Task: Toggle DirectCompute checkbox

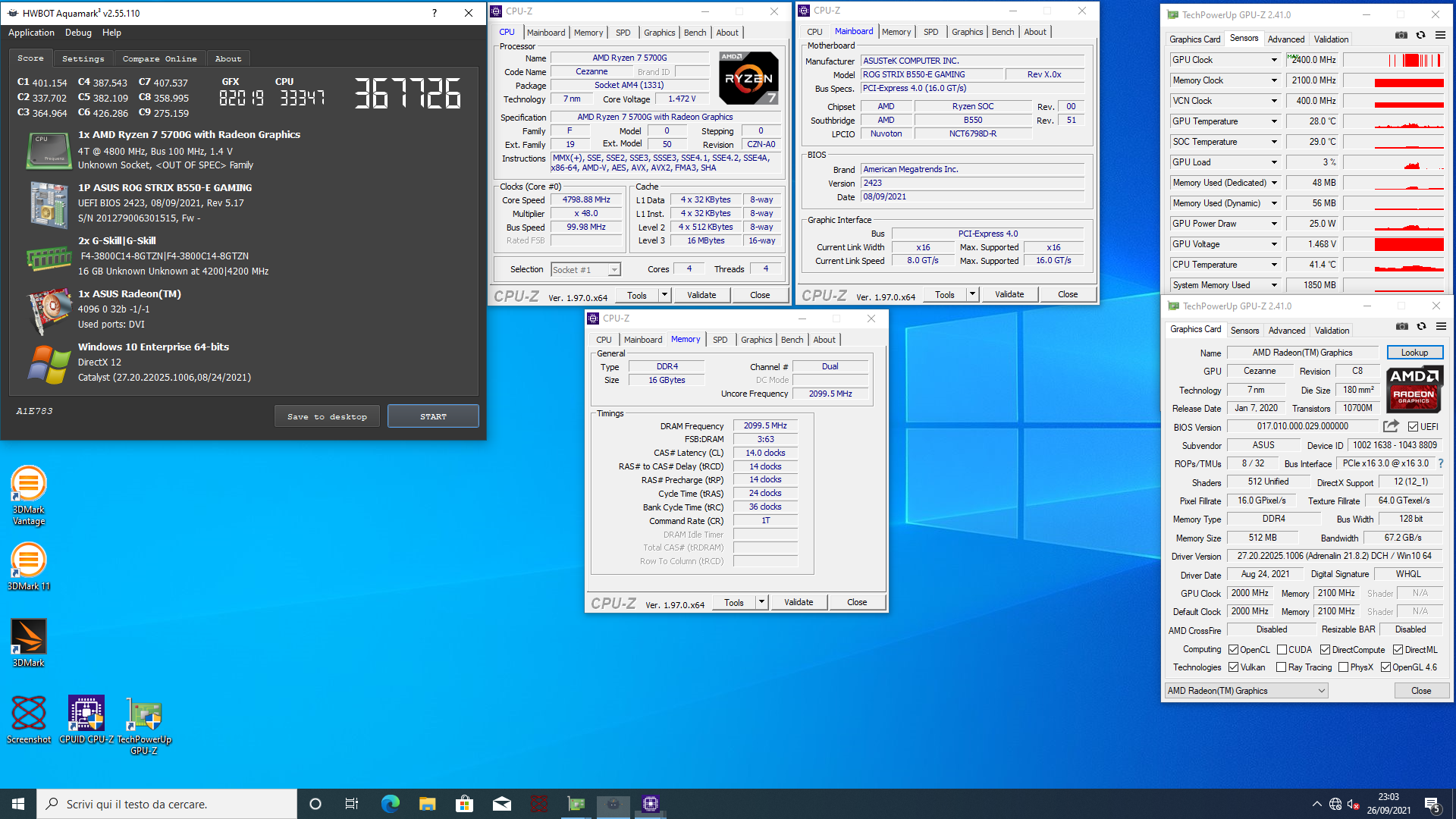Action: tap(1325, 650)
